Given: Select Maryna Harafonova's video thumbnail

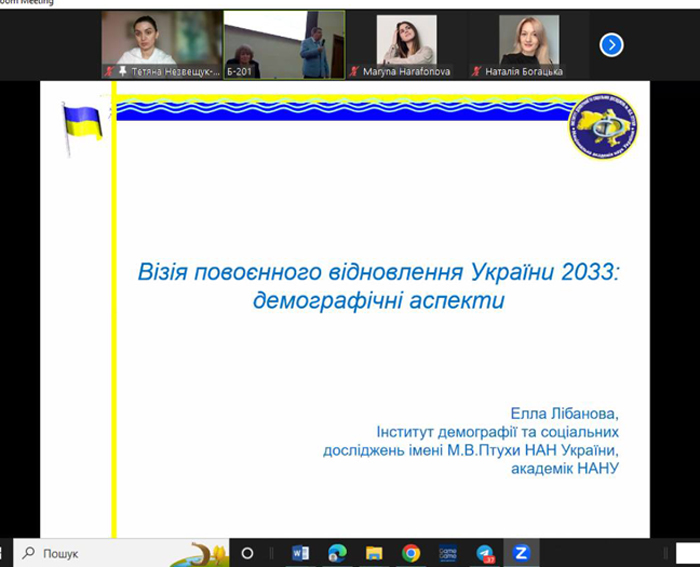Looking at the screenshot, I should (x=407, y=45).
